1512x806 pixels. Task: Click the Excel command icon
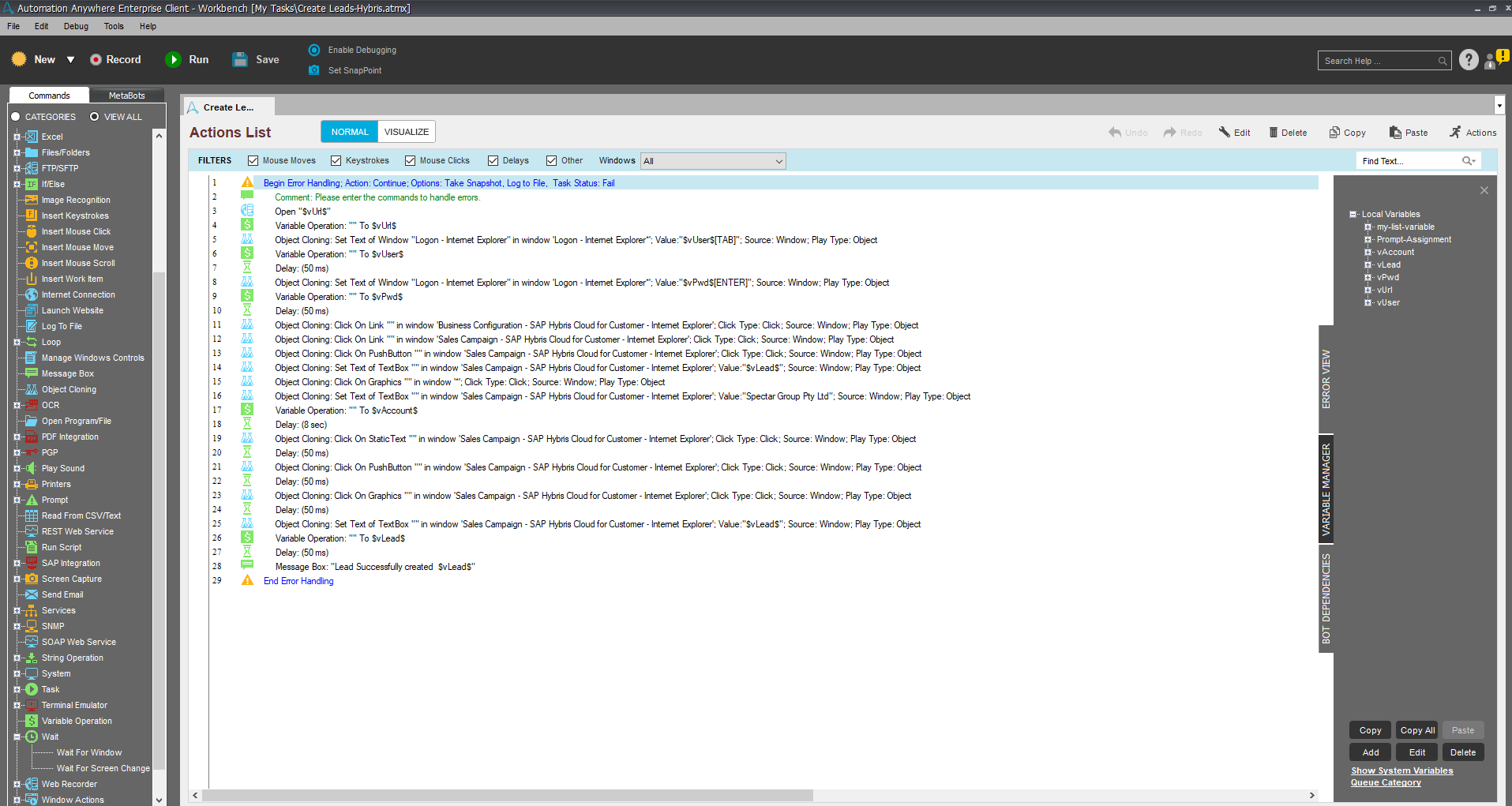pos(32,137)
